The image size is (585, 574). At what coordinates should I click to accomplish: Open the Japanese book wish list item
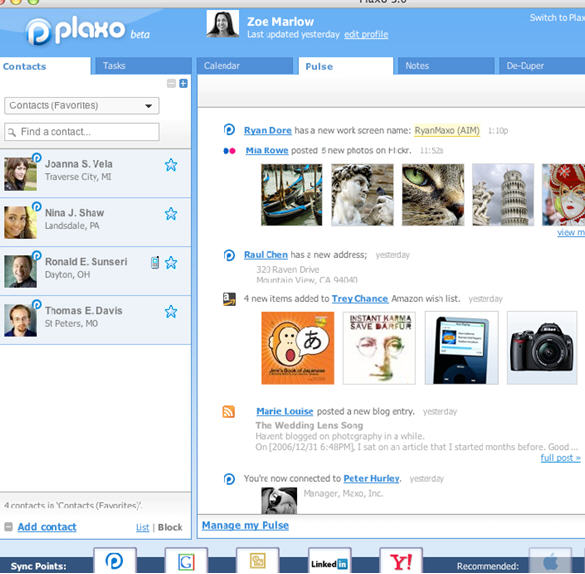click(x=298, y=348)
